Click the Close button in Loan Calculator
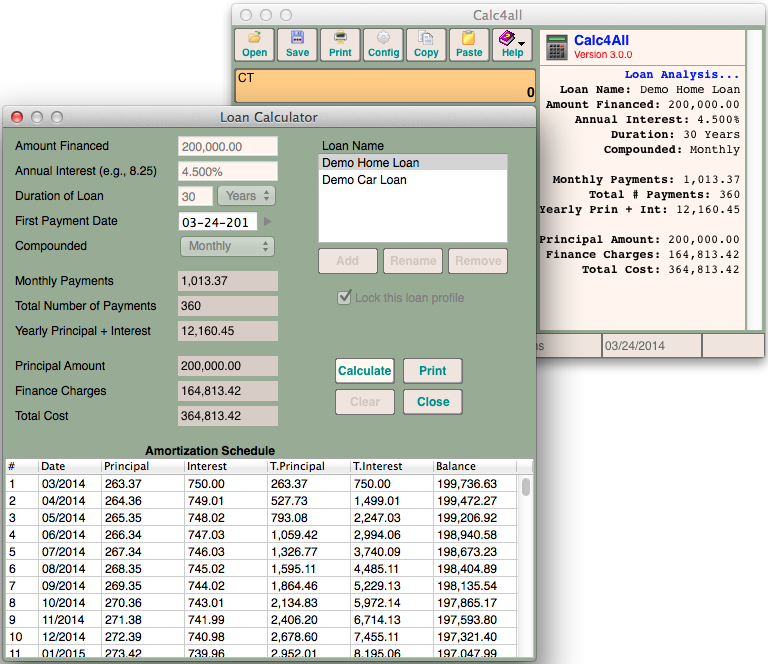Viewport: 768px width, 664px height. (x=433, y=402)
